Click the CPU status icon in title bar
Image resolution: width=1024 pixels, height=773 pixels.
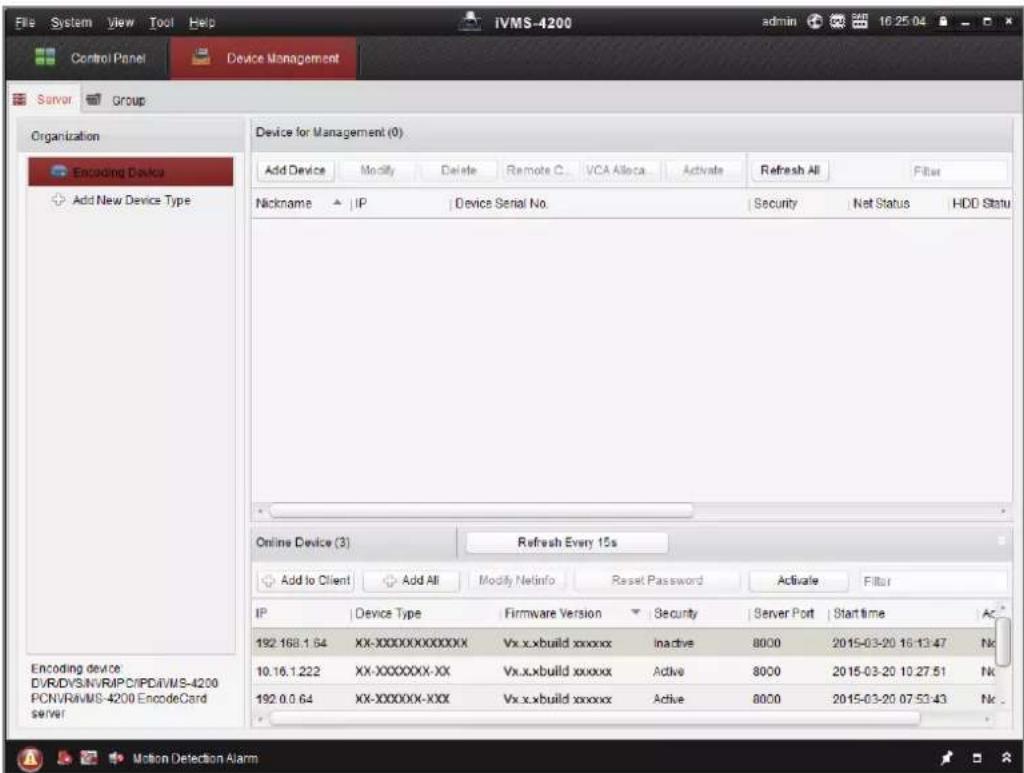click(x=837, y=22)
